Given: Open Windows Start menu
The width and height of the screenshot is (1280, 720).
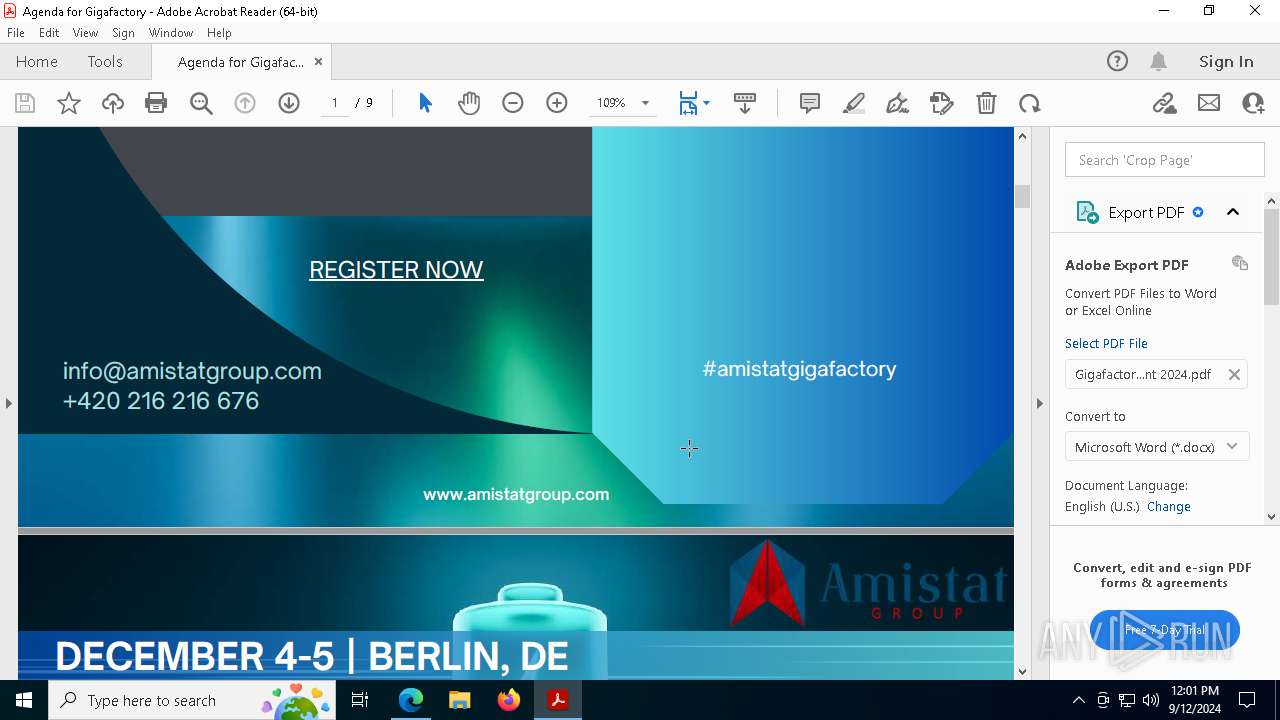Looking at the screenshot, I should (x=24, y=700).
